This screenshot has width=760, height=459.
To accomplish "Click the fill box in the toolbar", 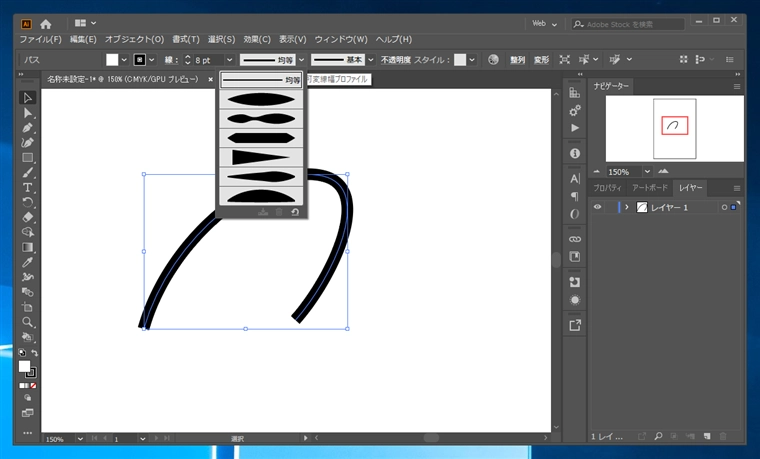I will pyautogui.click(x=24, y=366).
